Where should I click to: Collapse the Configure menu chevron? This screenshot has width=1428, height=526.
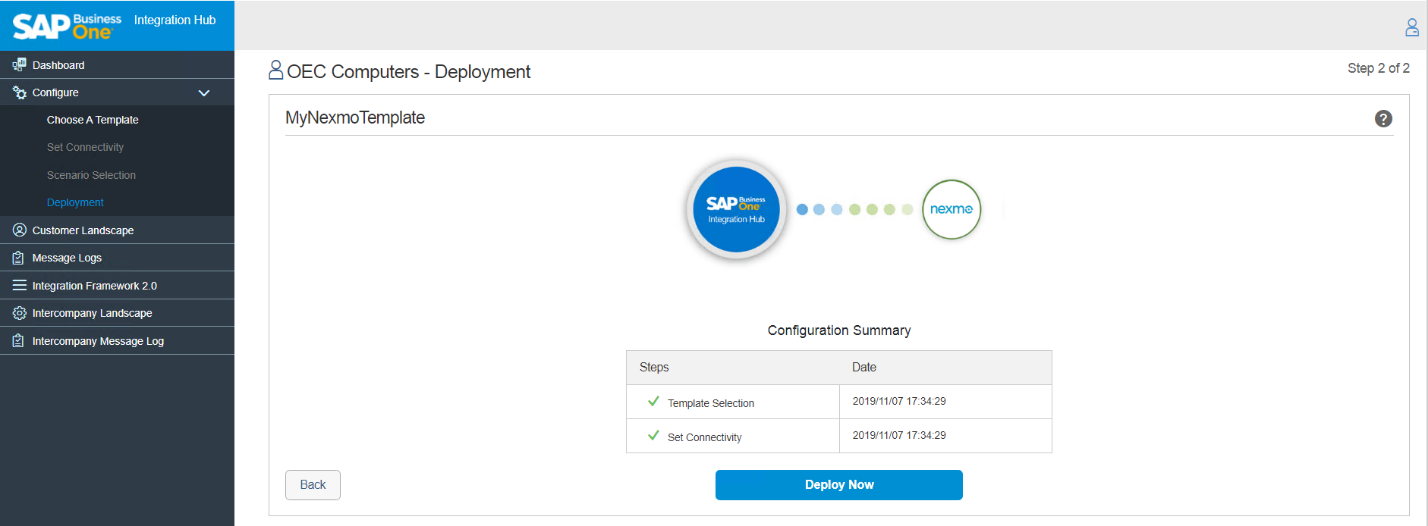pyautogui.click(x=204, y=93)
